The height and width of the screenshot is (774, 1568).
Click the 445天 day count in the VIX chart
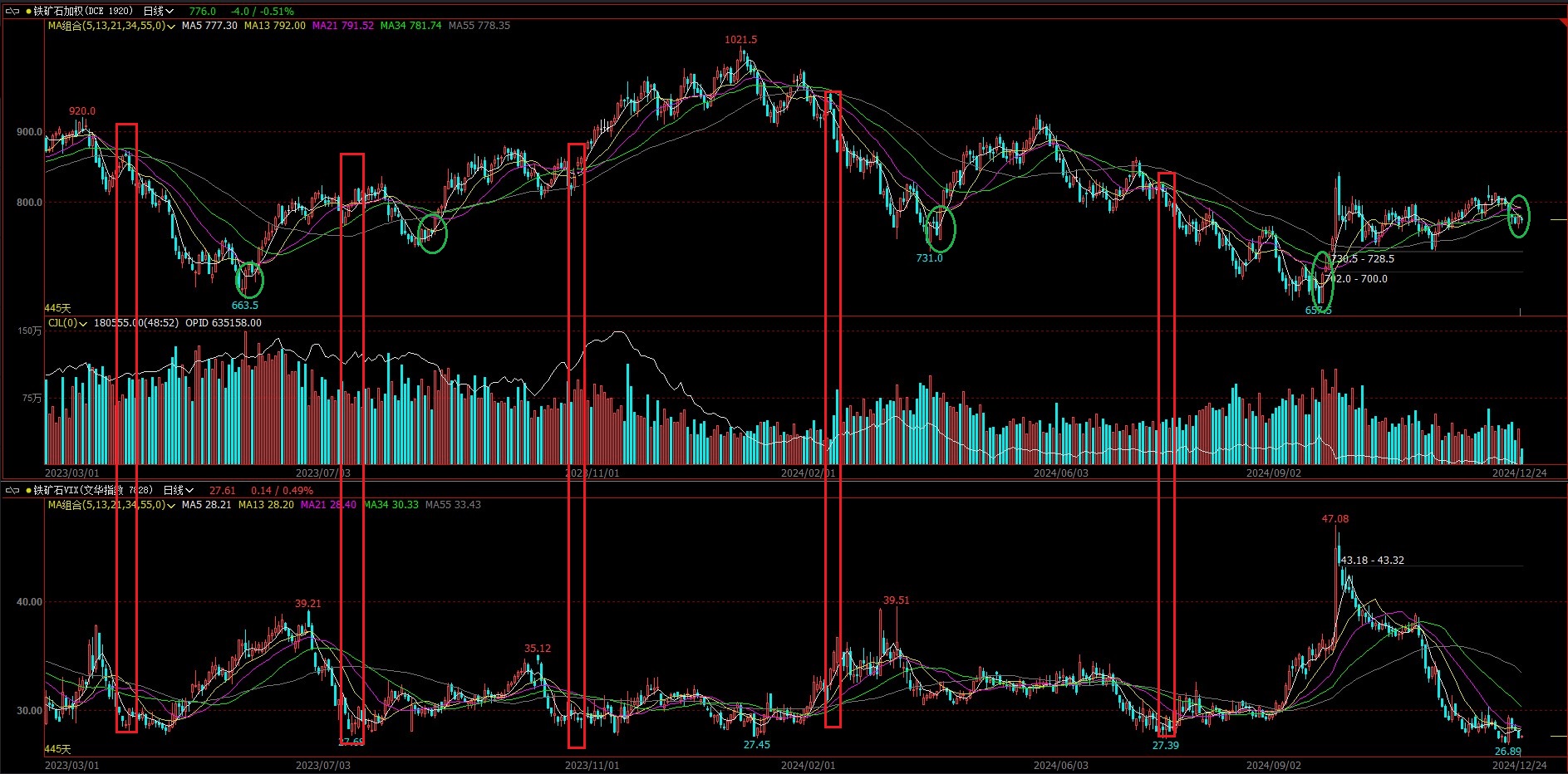pyautogui.click(x=57, y=750)
